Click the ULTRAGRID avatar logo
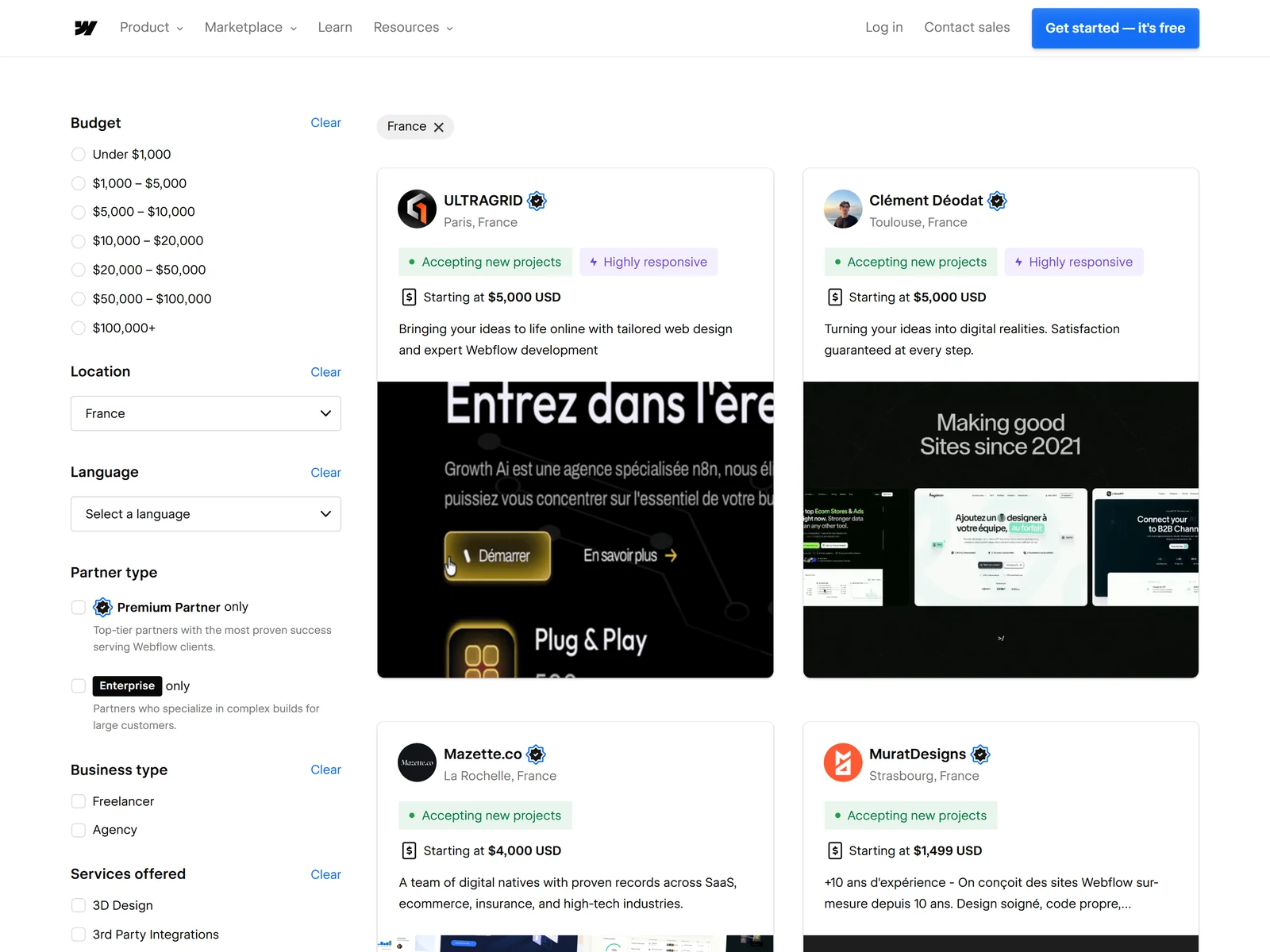 [x=417, y=209]
